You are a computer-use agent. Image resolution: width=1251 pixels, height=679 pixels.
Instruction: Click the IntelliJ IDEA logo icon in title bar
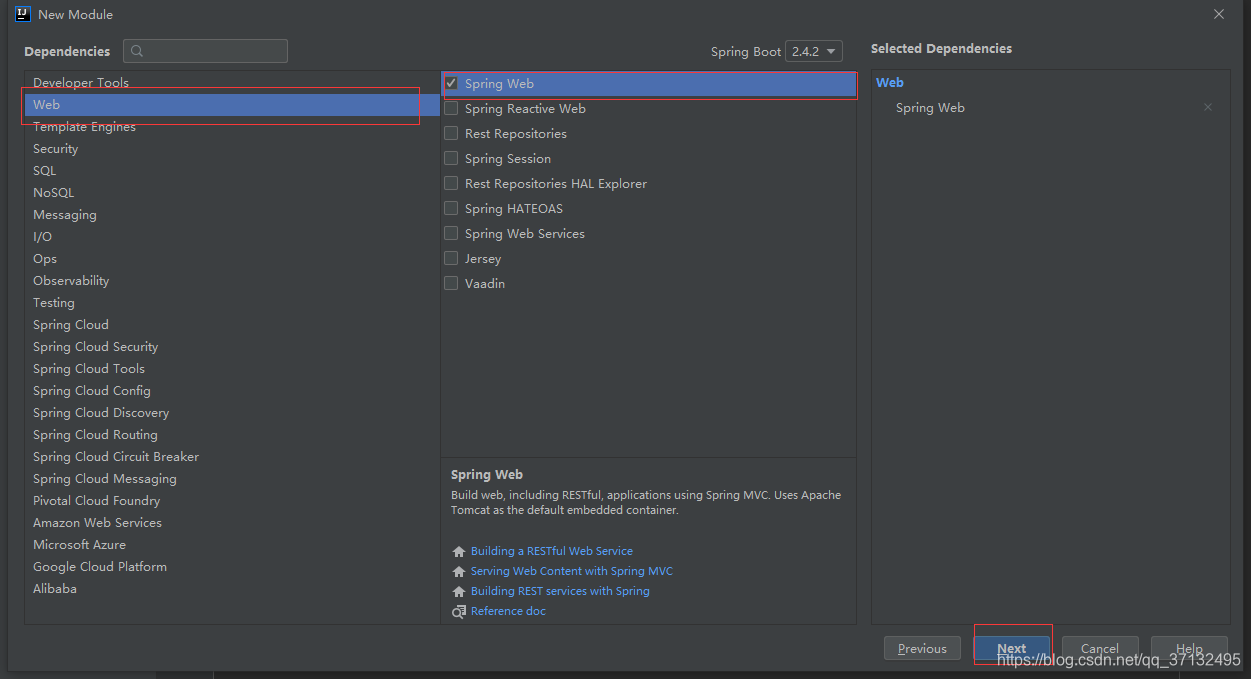point(22,14)
